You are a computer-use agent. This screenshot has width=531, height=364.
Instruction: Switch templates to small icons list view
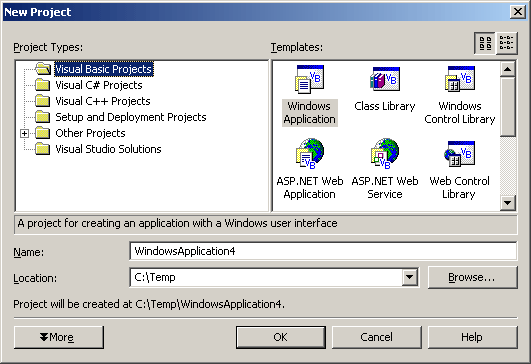[507, 43]
